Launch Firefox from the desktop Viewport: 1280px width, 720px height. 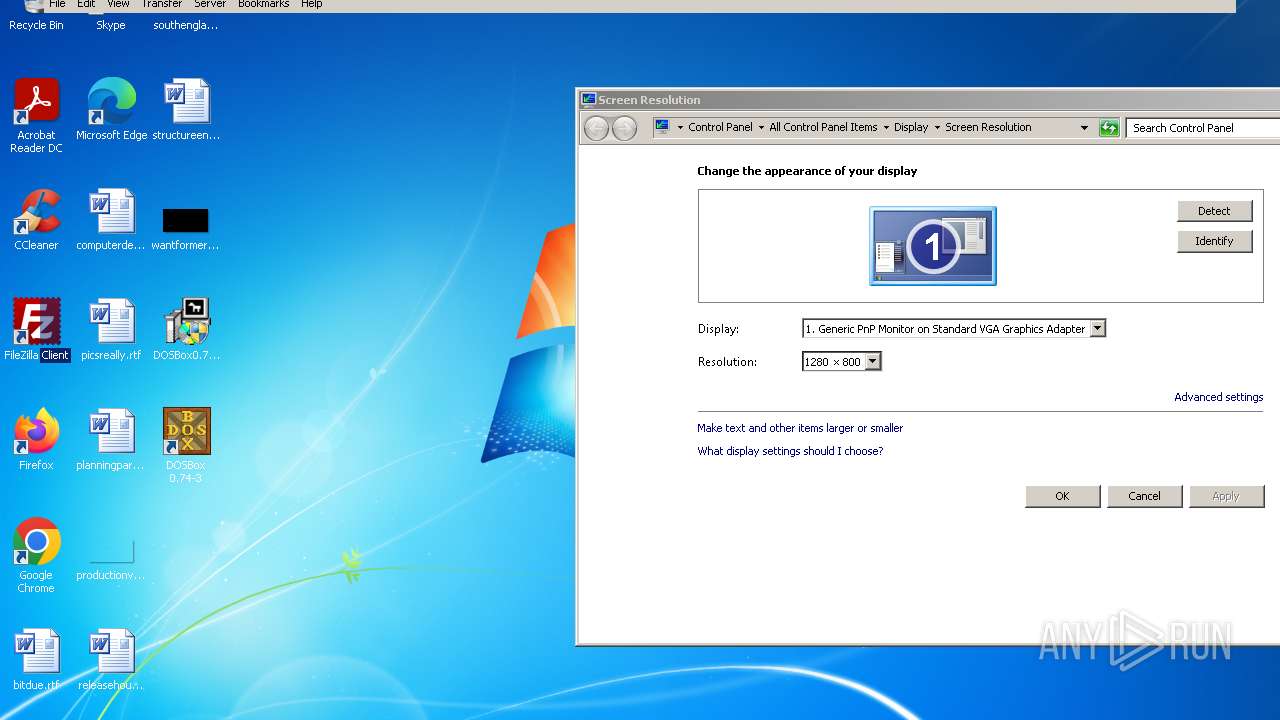[x=36, y=440]
